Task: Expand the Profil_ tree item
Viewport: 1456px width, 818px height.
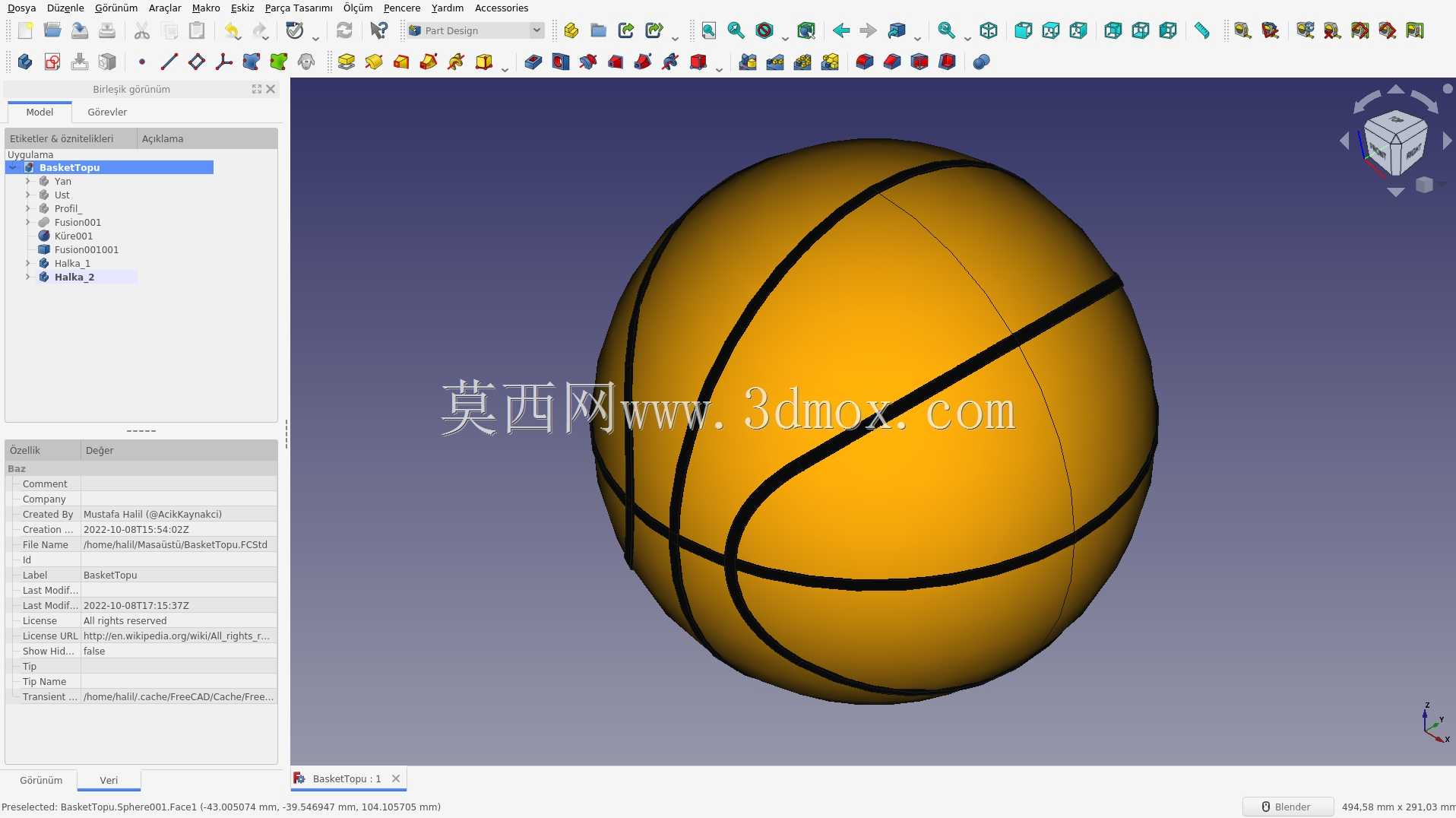Action: (28, 208)
